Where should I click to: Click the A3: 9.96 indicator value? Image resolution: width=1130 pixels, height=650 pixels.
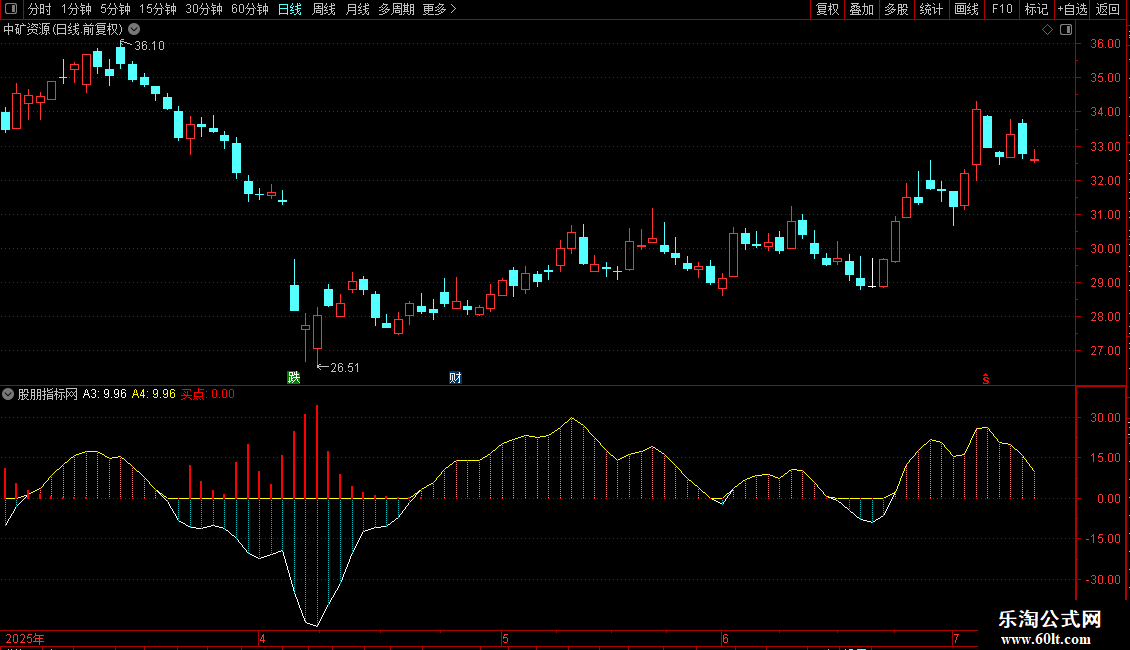104,394
